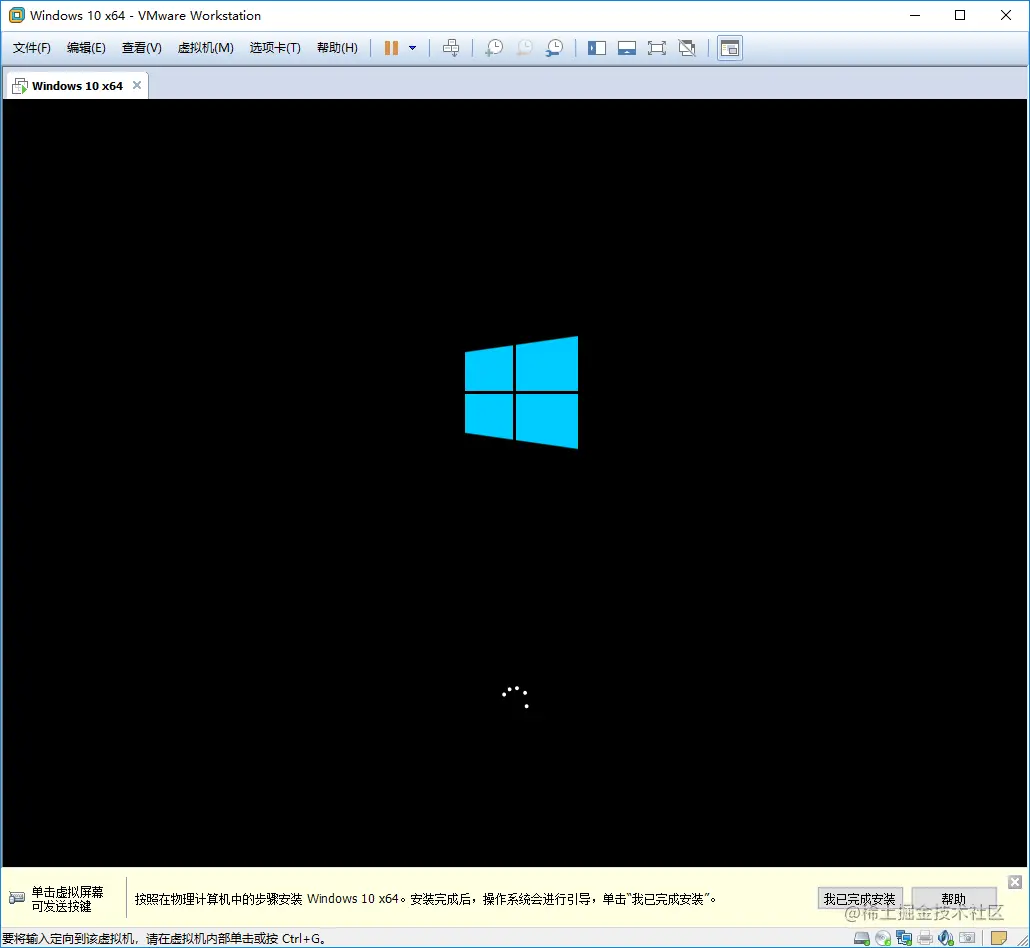The width and height of the screenshot is (1030, 948).
Task: Click the message log note icon
Action: [x=999, y=938]
